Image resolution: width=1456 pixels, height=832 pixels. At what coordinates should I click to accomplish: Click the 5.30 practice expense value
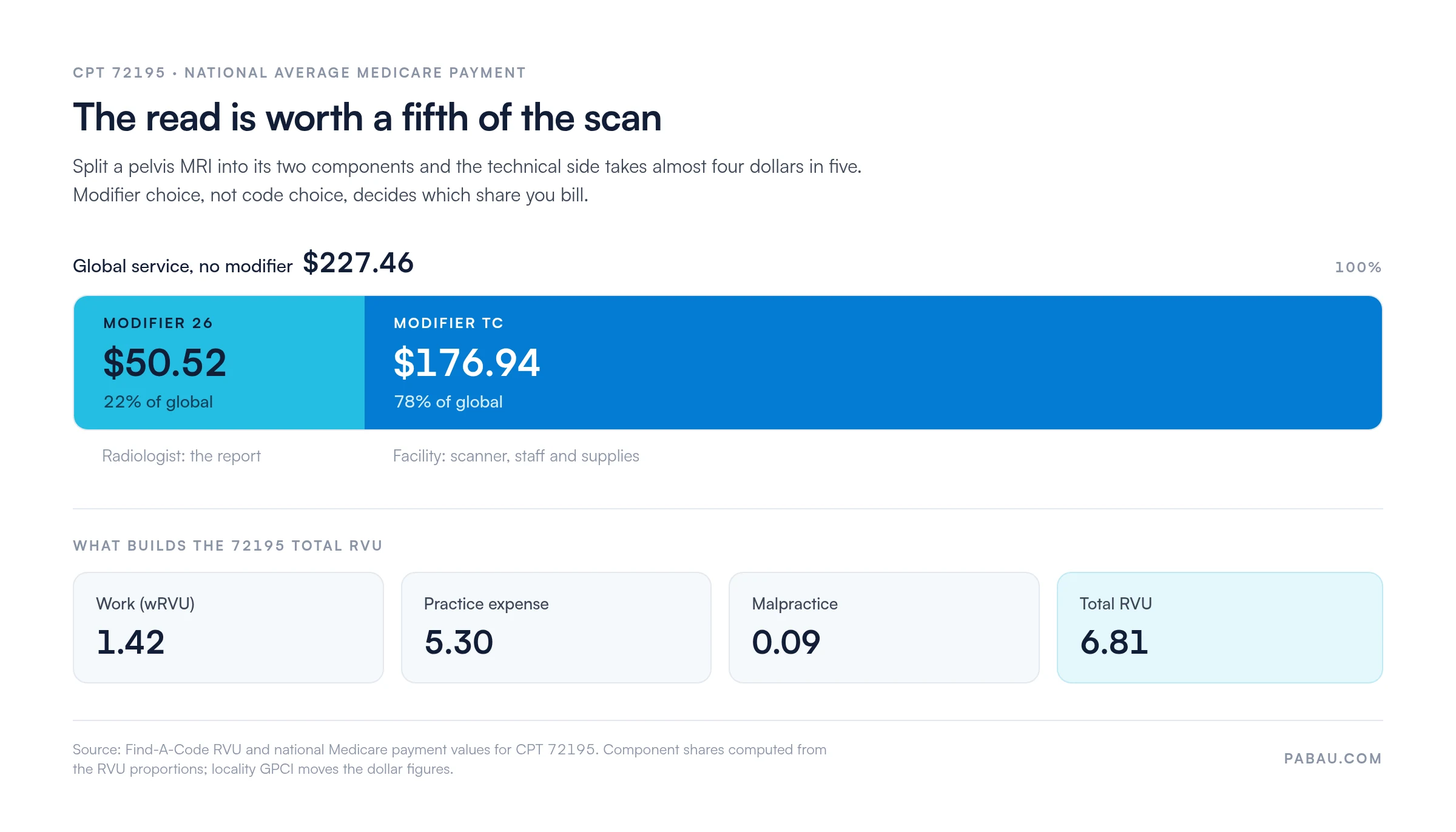pyautogui.click(x=459, y=642)
